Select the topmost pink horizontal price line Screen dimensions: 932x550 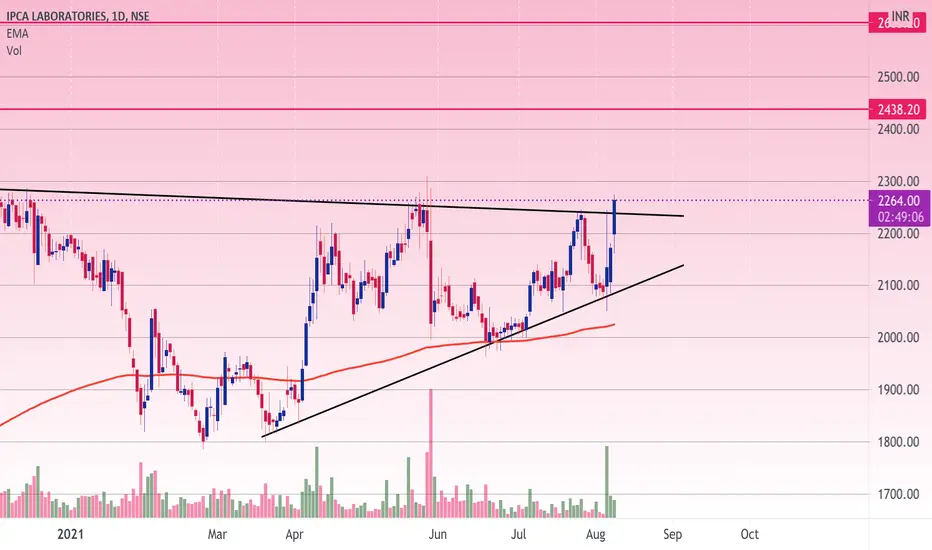point(434,23)
